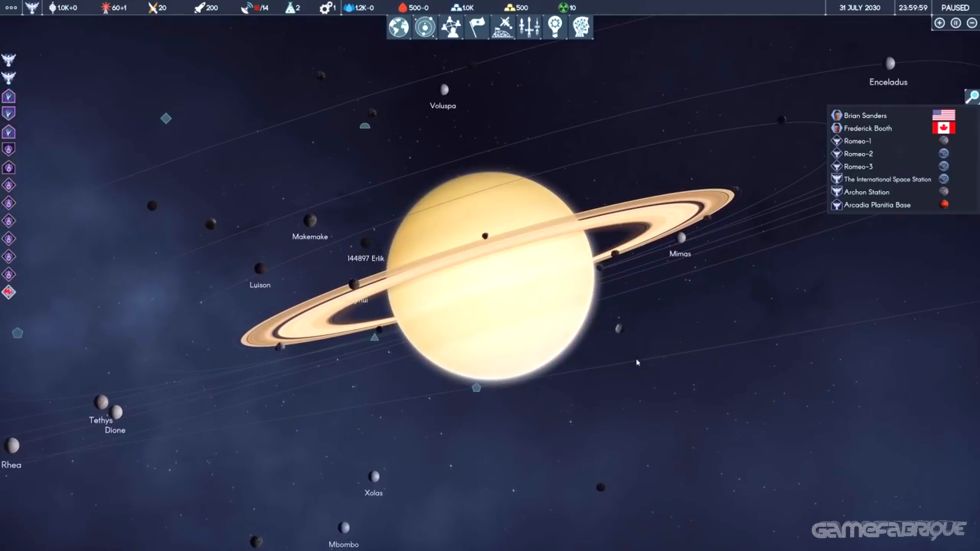Screen dimensions: 980x551
Task: Click the date 31 JULY 2030
Action: 859,7
